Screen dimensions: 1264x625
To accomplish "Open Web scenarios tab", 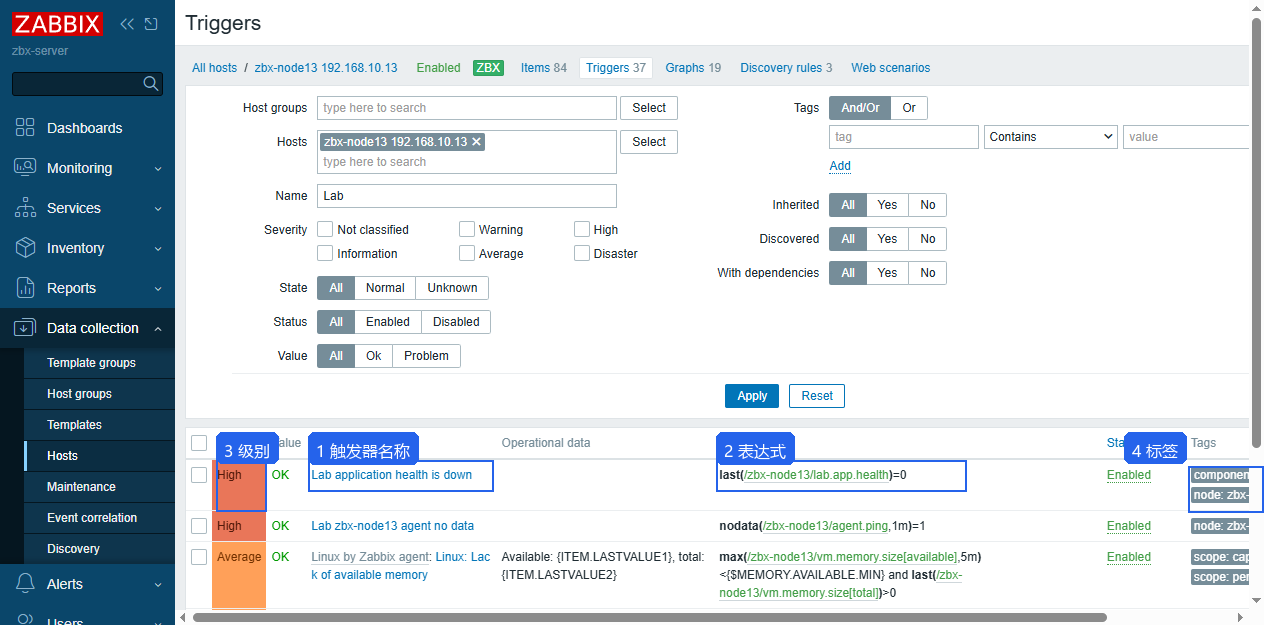I will (x=890, y=68).
